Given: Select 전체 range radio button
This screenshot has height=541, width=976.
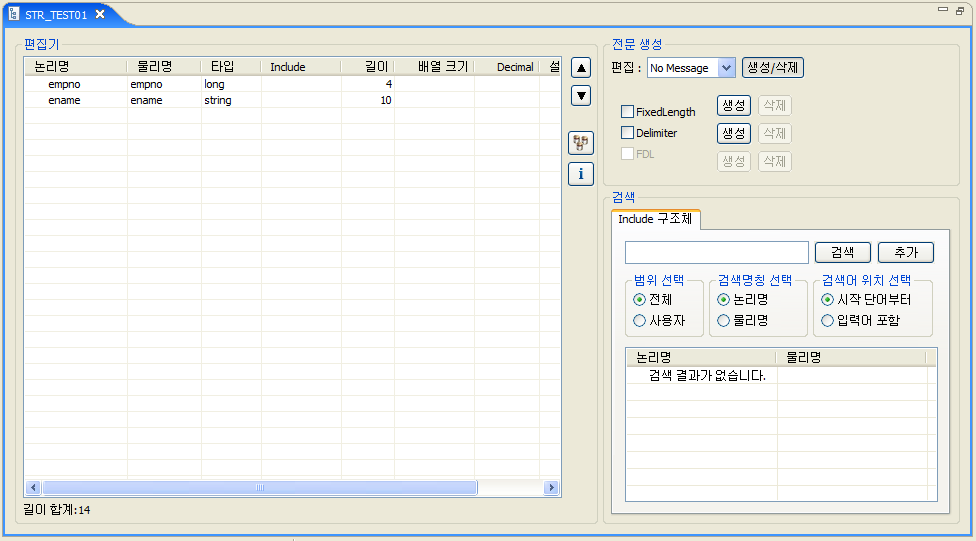Looking at the screenshot, I should 639,299.
